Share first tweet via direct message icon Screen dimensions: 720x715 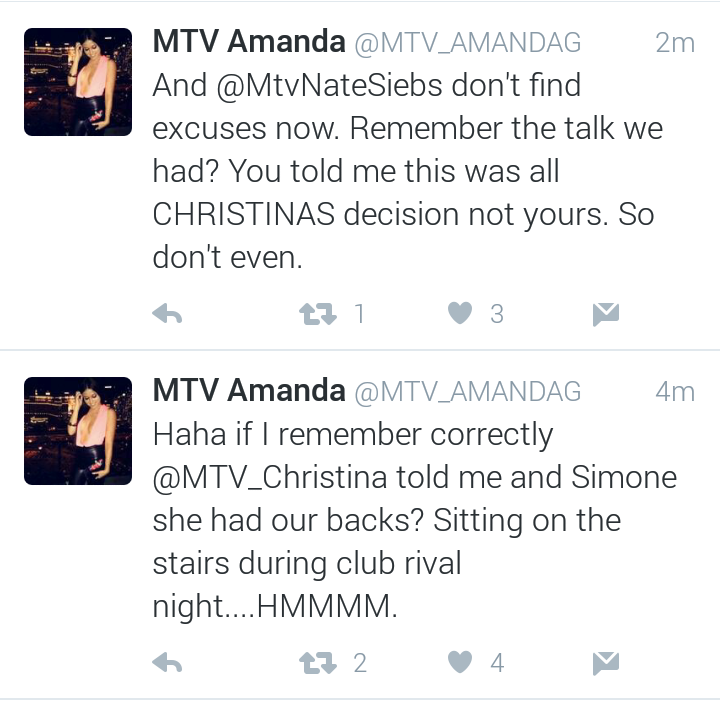tap(606, 315)
